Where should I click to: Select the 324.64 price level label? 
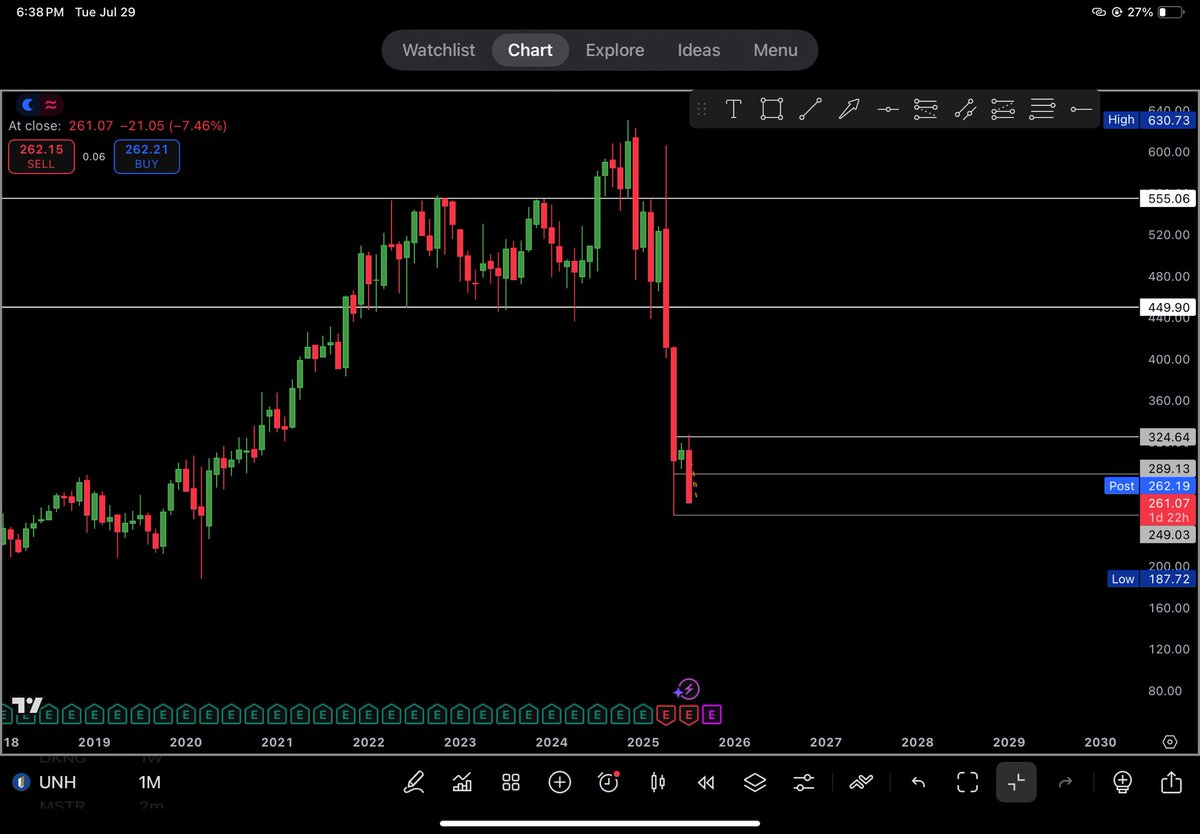(1168, 437)
